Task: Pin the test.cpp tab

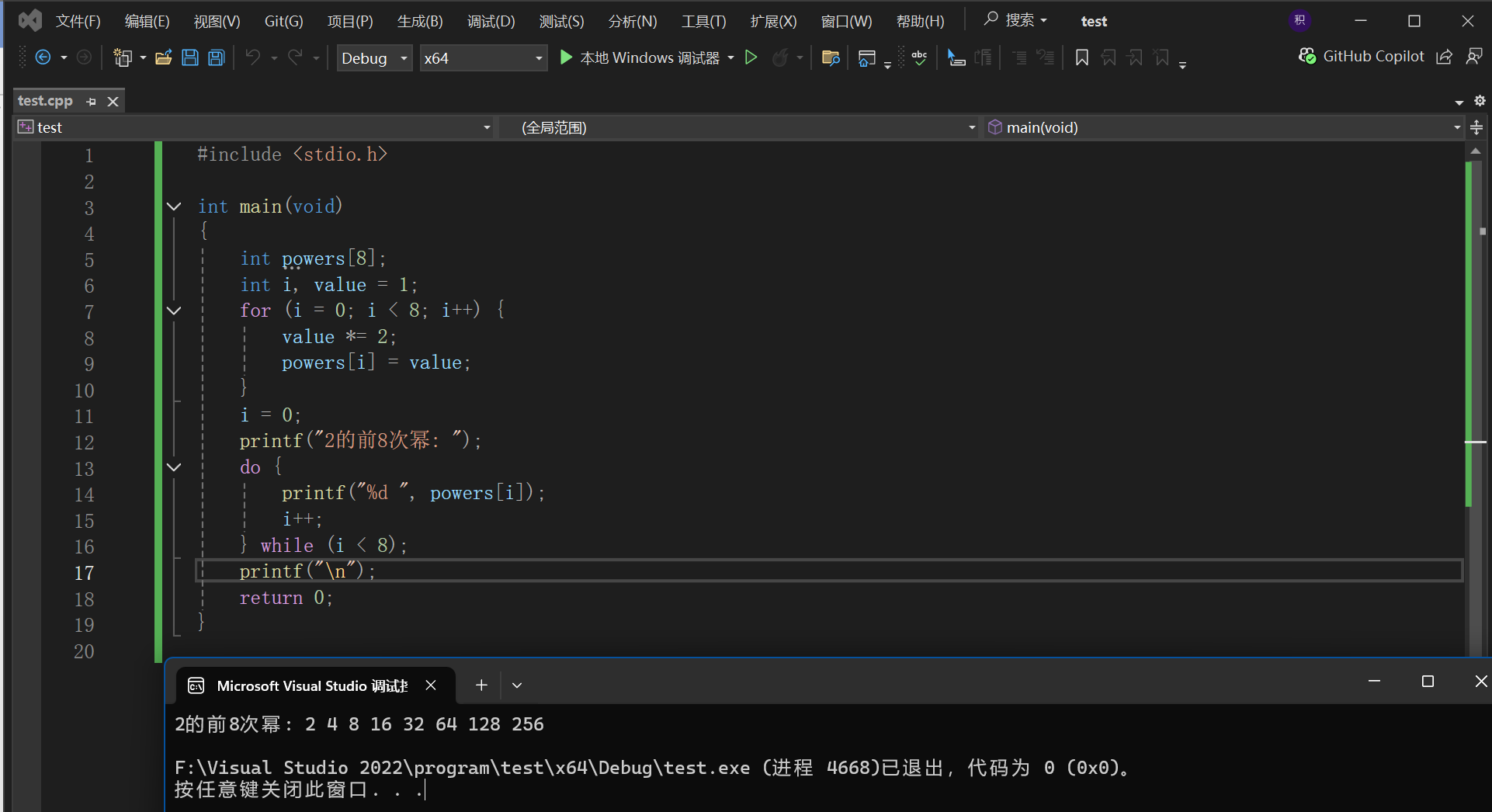Action: point(92,102)
